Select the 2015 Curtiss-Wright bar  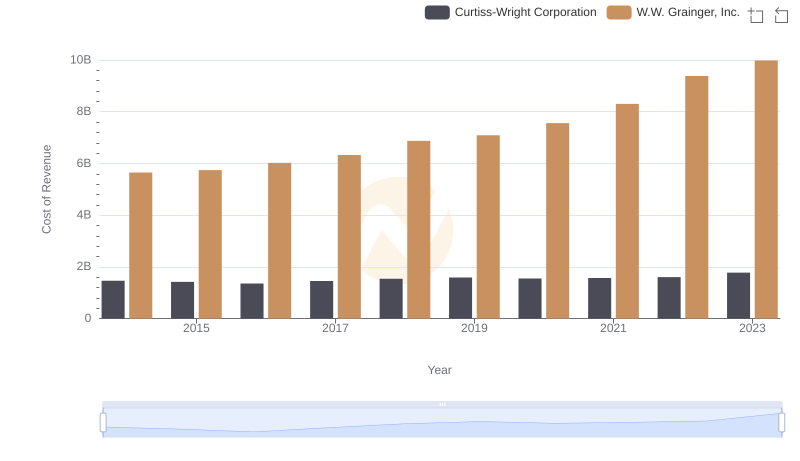click(x=183, y=300)
